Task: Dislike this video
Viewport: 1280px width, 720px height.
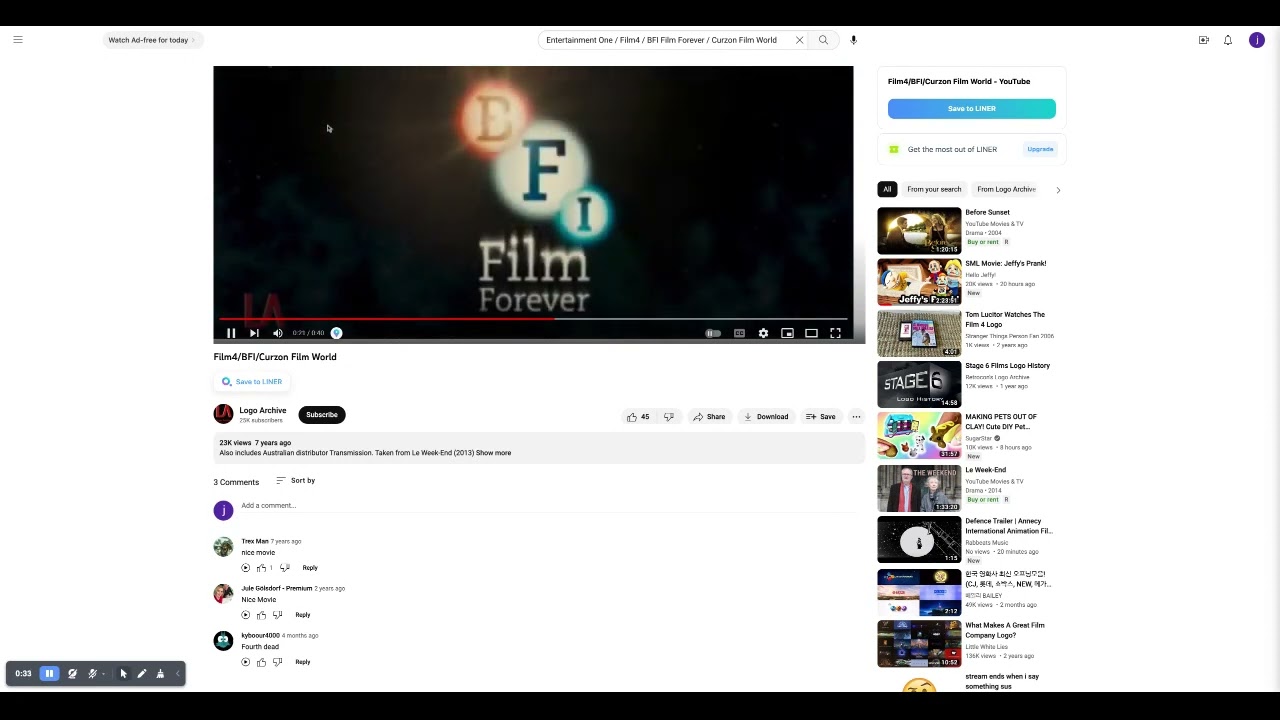Action: (669, 417)
